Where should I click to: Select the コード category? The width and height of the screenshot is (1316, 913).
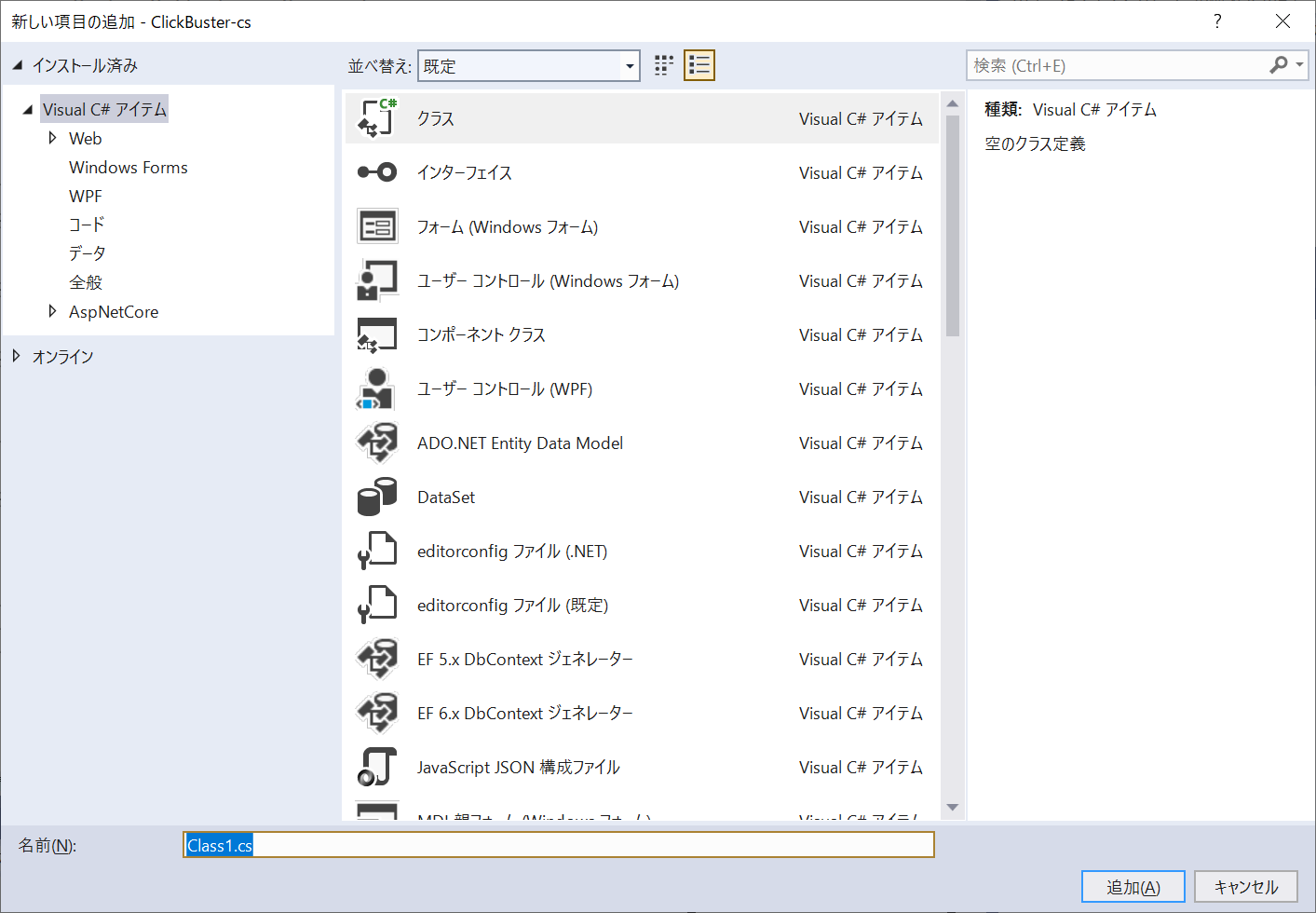pos(87,225)
